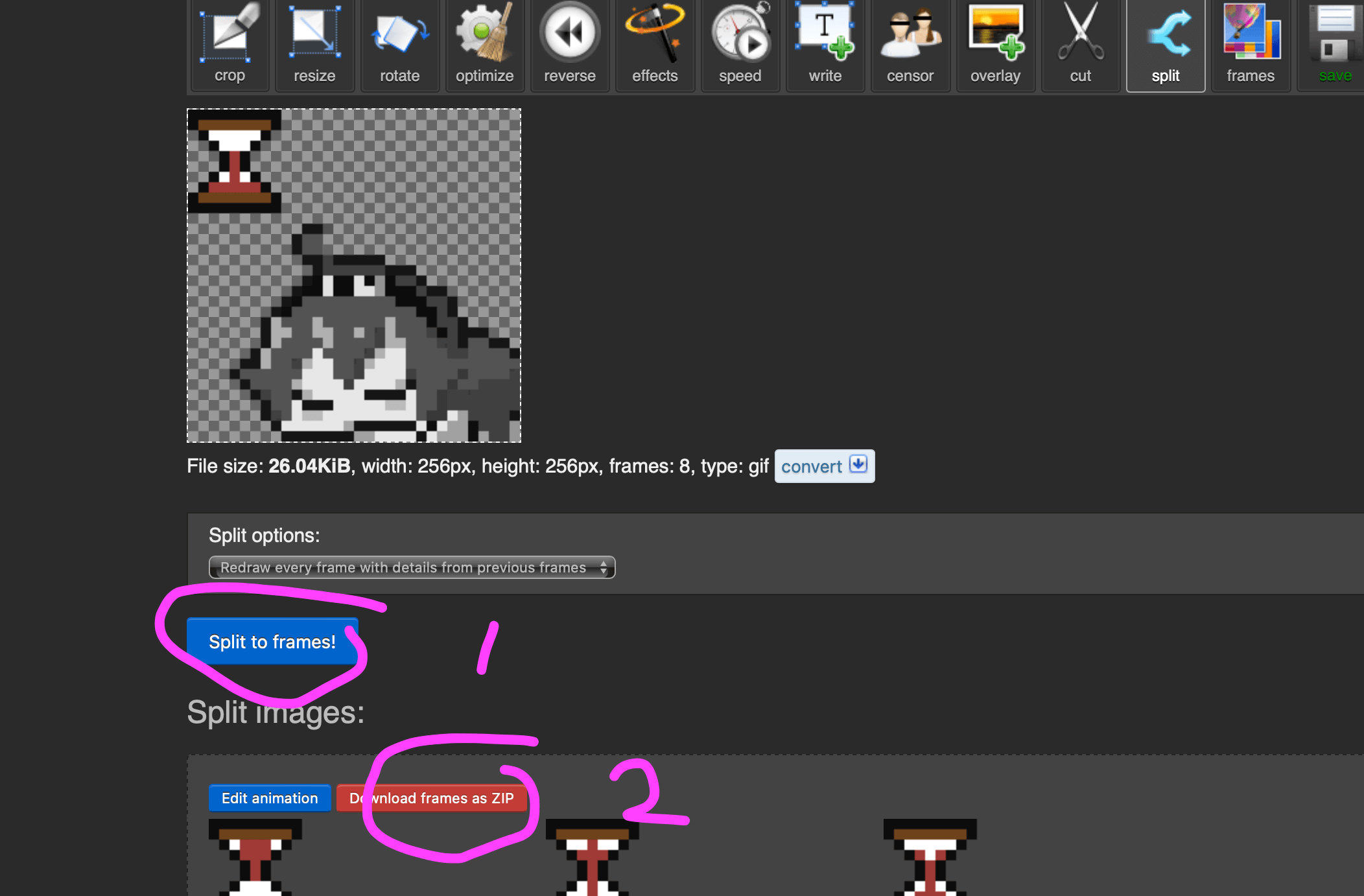Click the main GIF preview image
The height and width of the screenshot is (896, 1364).
point(354,276)
